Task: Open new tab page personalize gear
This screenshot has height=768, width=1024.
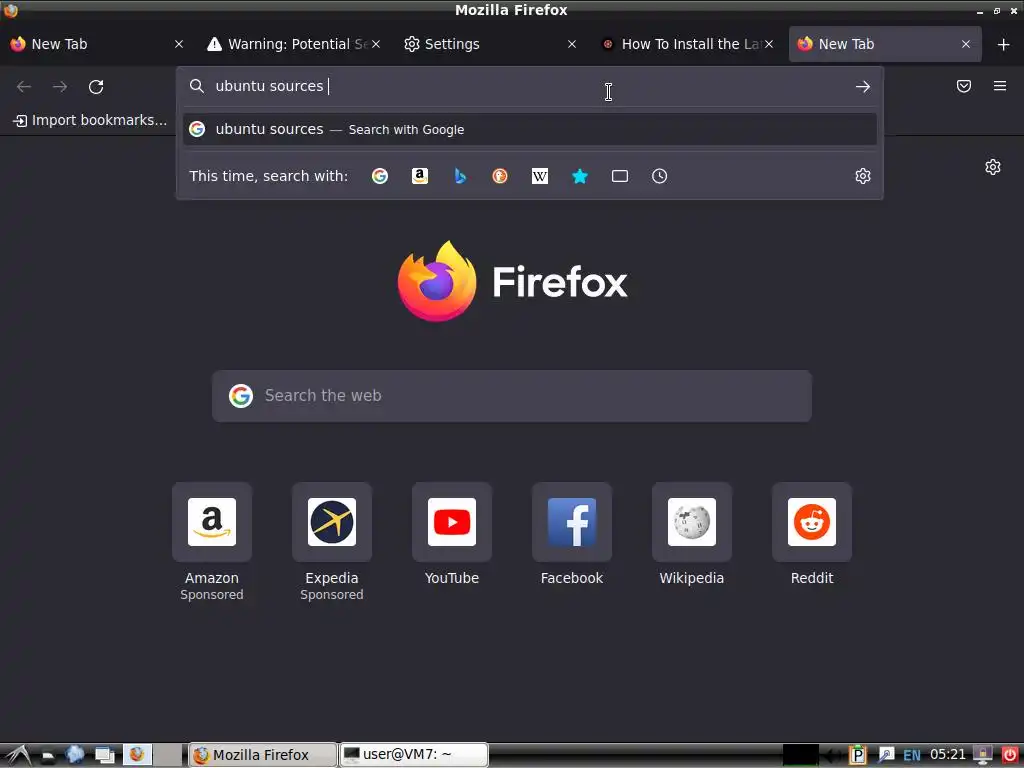Action: coord(993,167)
